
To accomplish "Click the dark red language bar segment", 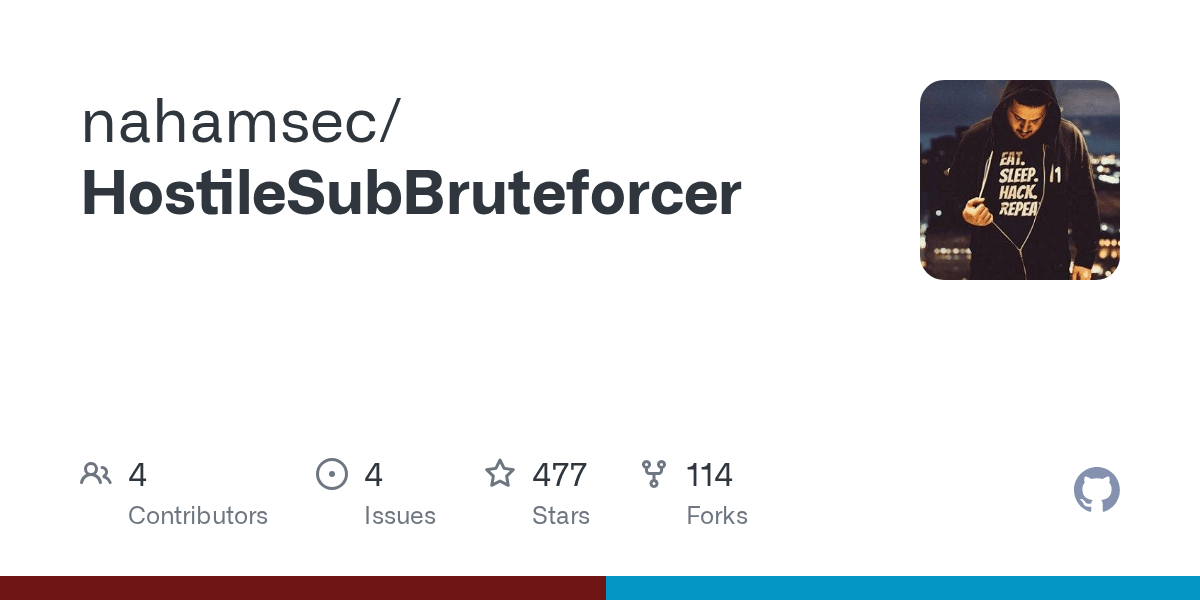I will pyautogui.click(x=302, y=588).
